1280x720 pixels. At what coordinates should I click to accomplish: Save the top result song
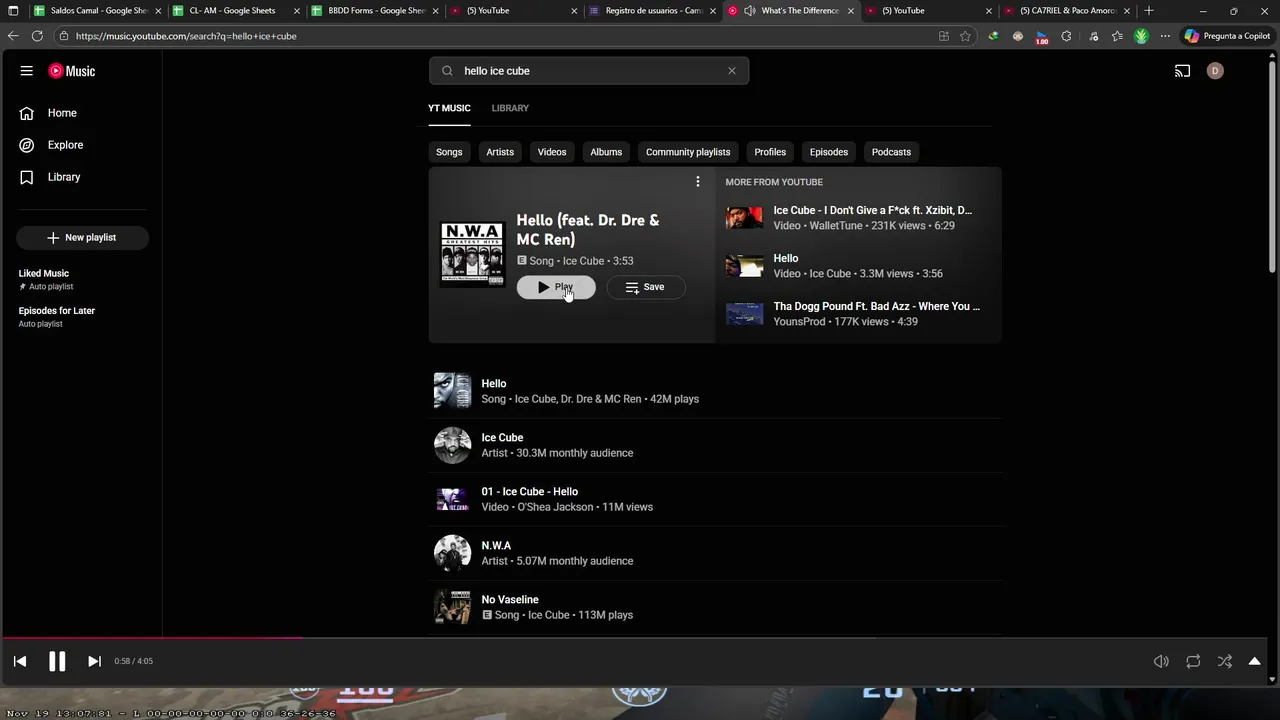(x=645, y=287)
